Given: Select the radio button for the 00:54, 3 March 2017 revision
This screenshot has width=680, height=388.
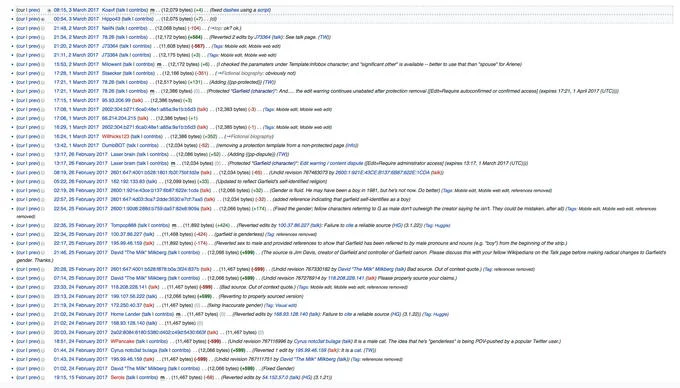Looking at the screenshot, I should [43, 20].
